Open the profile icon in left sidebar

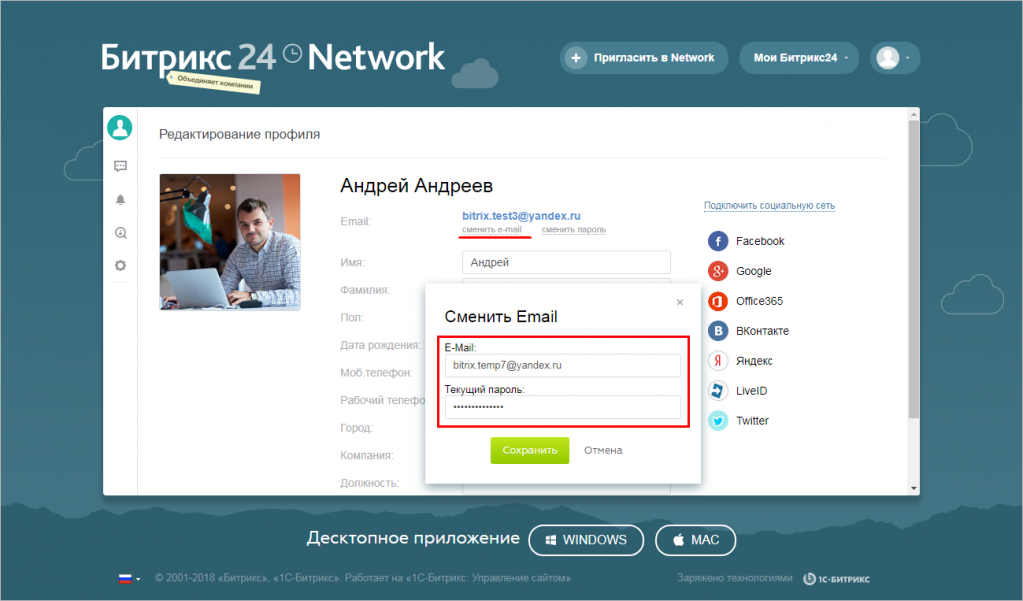120,127
